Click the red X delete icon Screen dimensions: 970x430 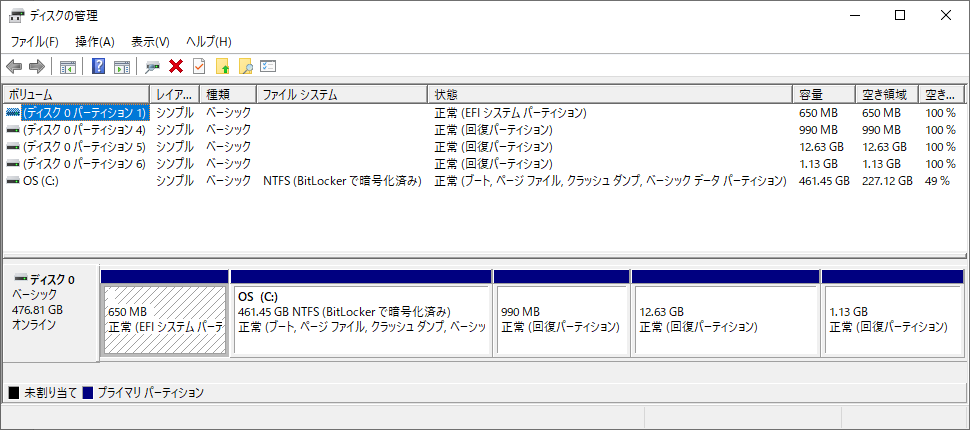click(176, 66)
